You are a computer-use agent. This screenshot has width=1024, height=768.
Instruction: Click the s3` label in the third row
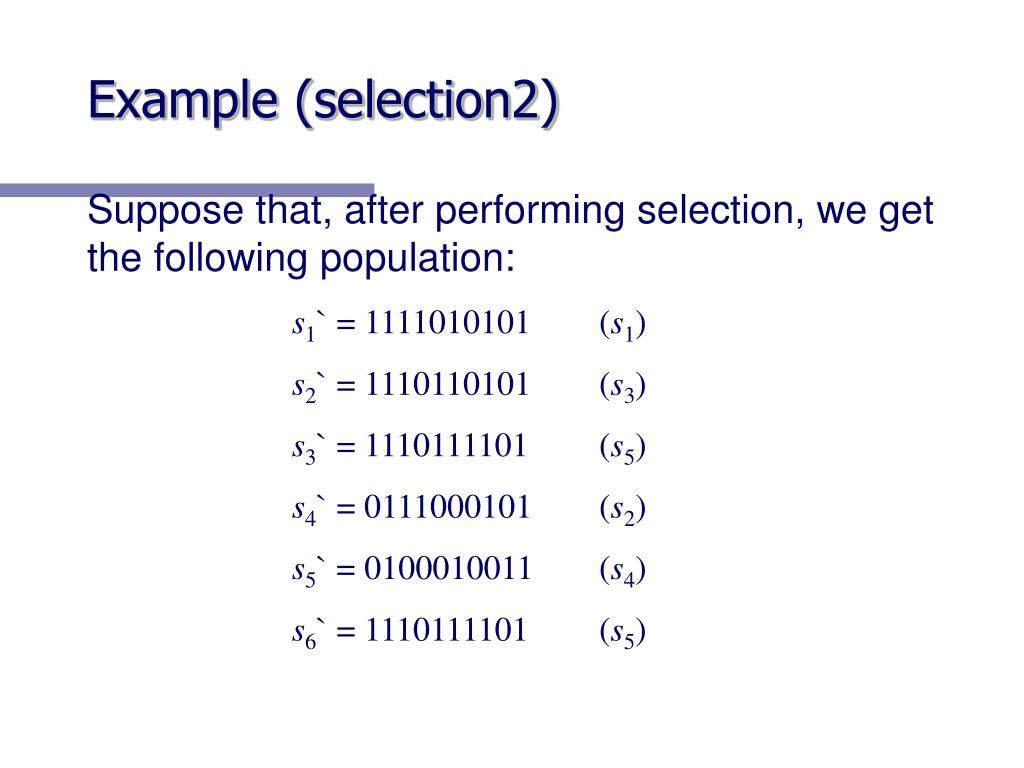coord(308,448)
